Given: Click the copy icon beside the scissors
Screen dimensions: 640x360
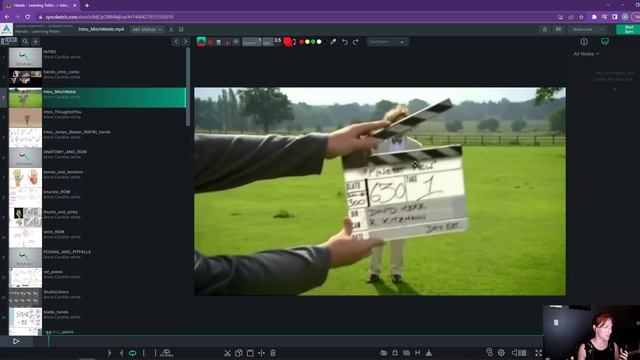Looking at the screenshot, I should [x=239, y=353].
